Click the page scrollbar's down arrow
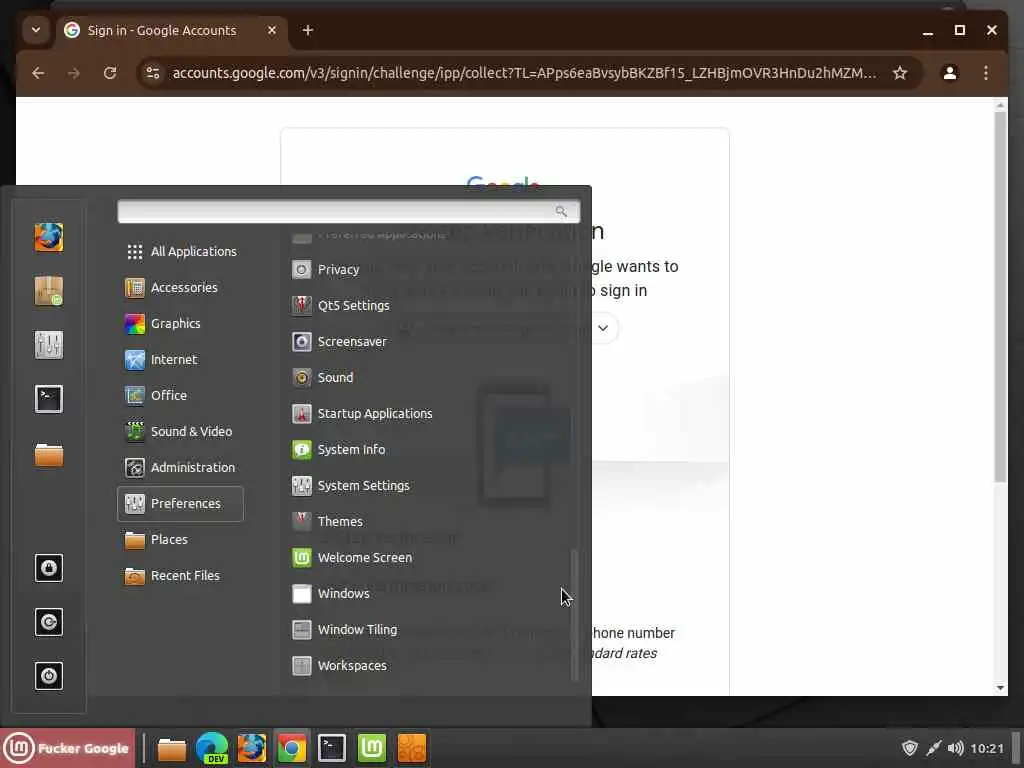The height and width of the screenshot is (768, 1024). pyautogui.click(x=1000, y=688)
